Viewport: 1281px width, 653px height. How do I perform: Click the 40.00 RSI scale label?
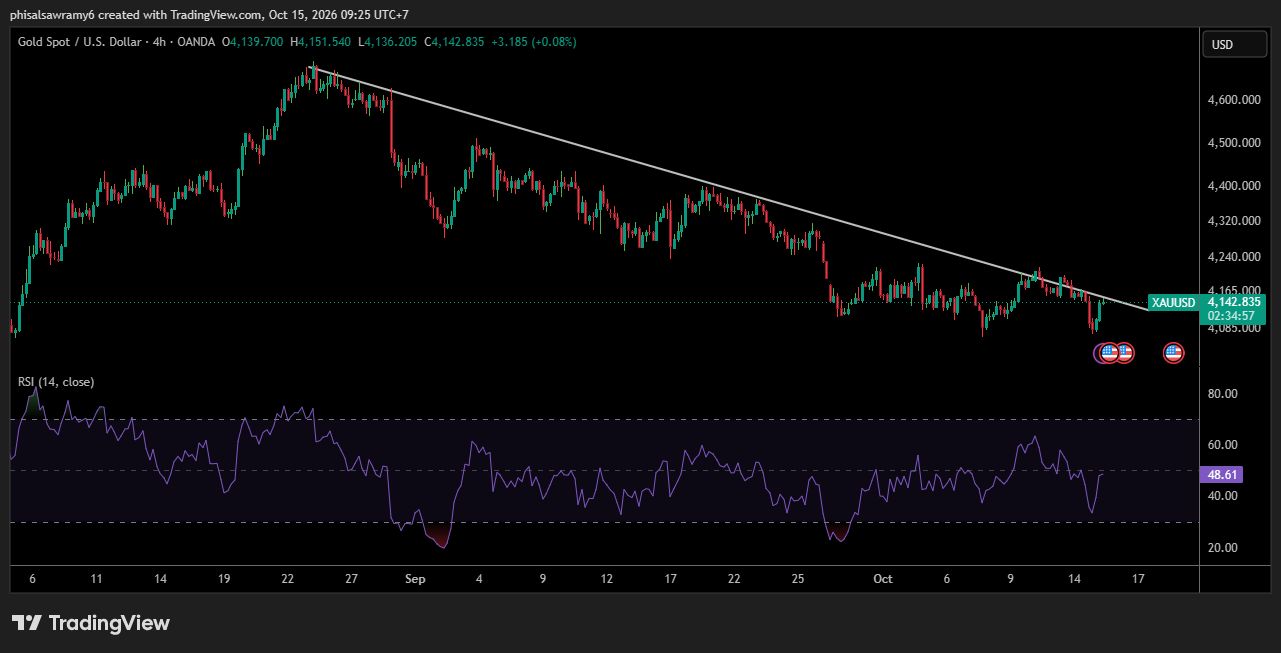pos(1222,496)
